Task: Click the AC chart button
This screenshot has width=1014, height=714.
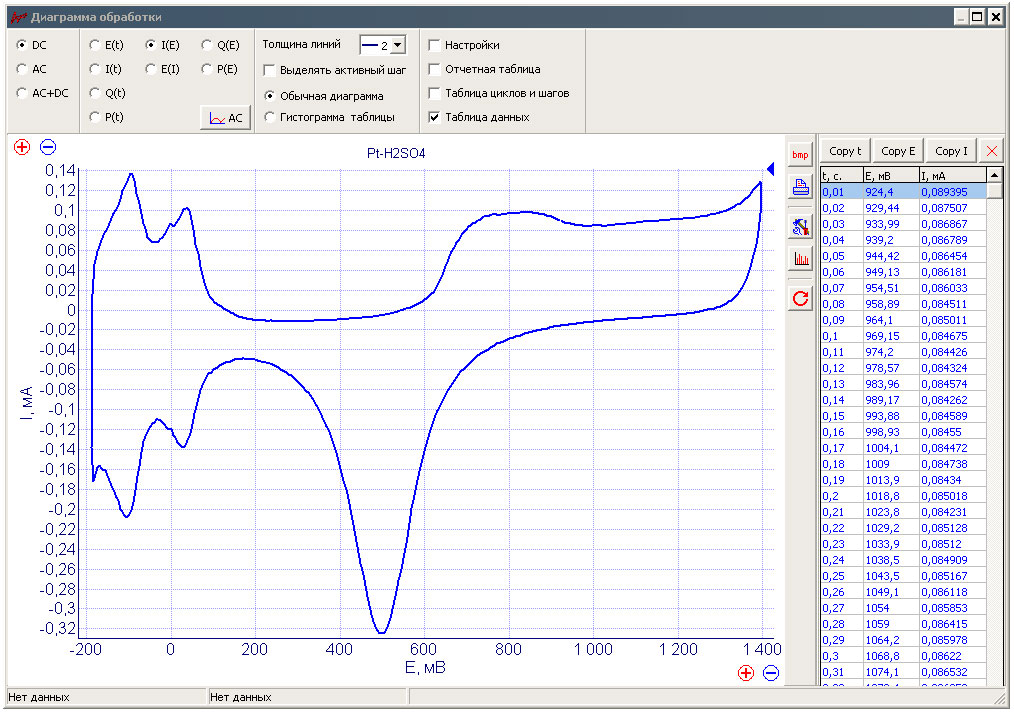Action: click(226, 118)
